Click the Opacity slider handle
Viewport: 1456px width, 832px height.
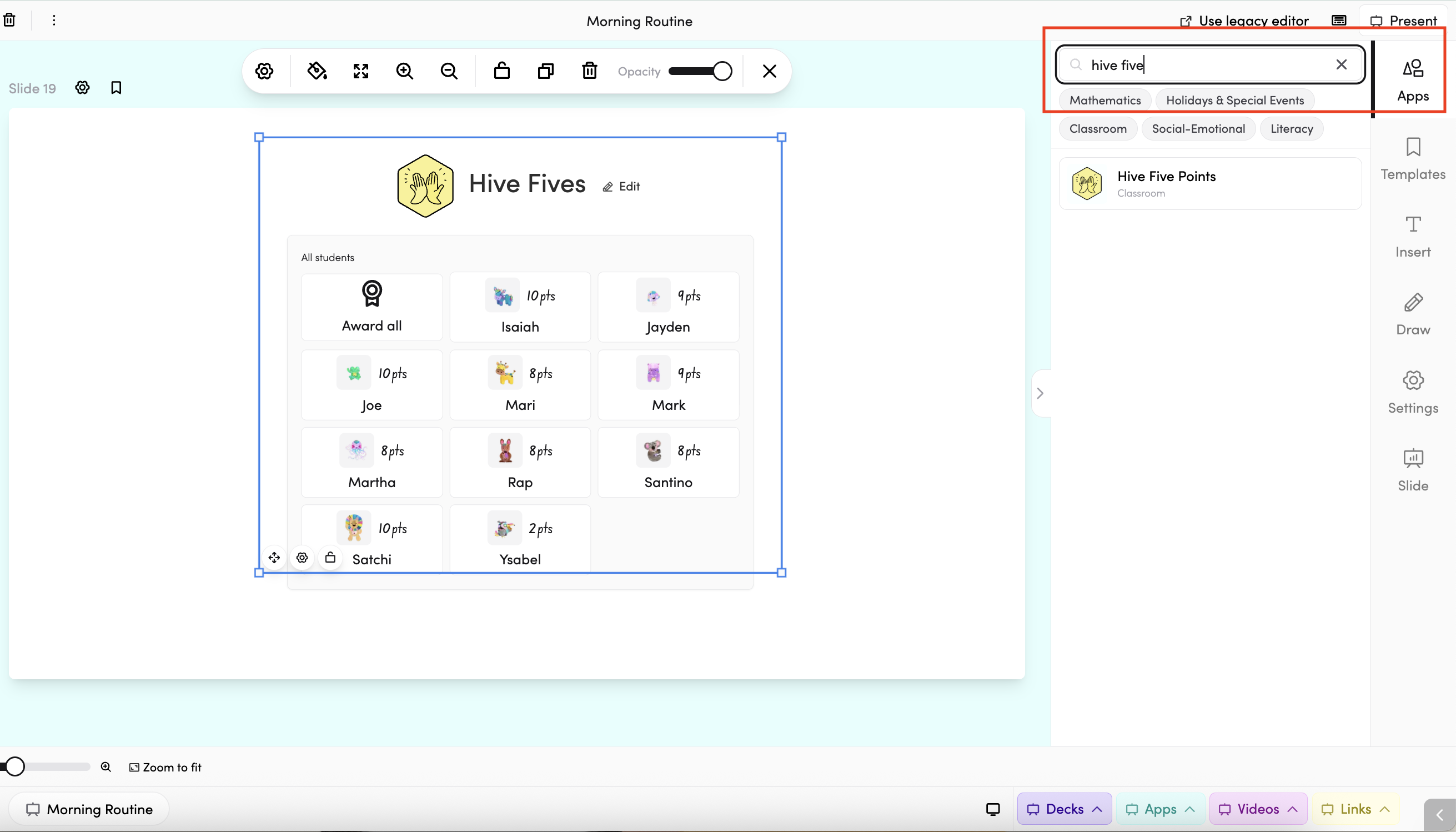(x=722, y=72)
